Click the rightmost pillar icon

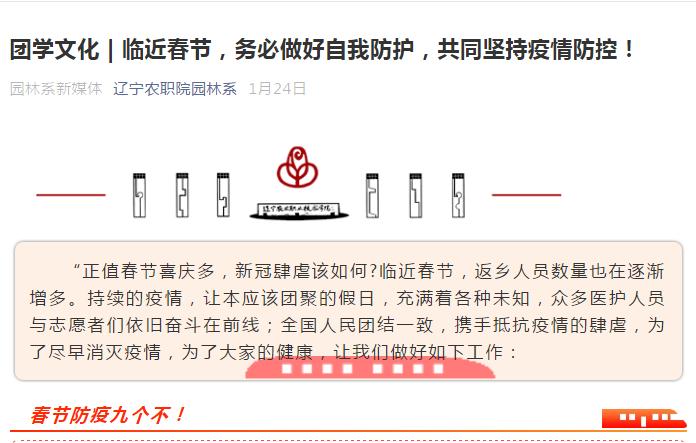point(458,195)
